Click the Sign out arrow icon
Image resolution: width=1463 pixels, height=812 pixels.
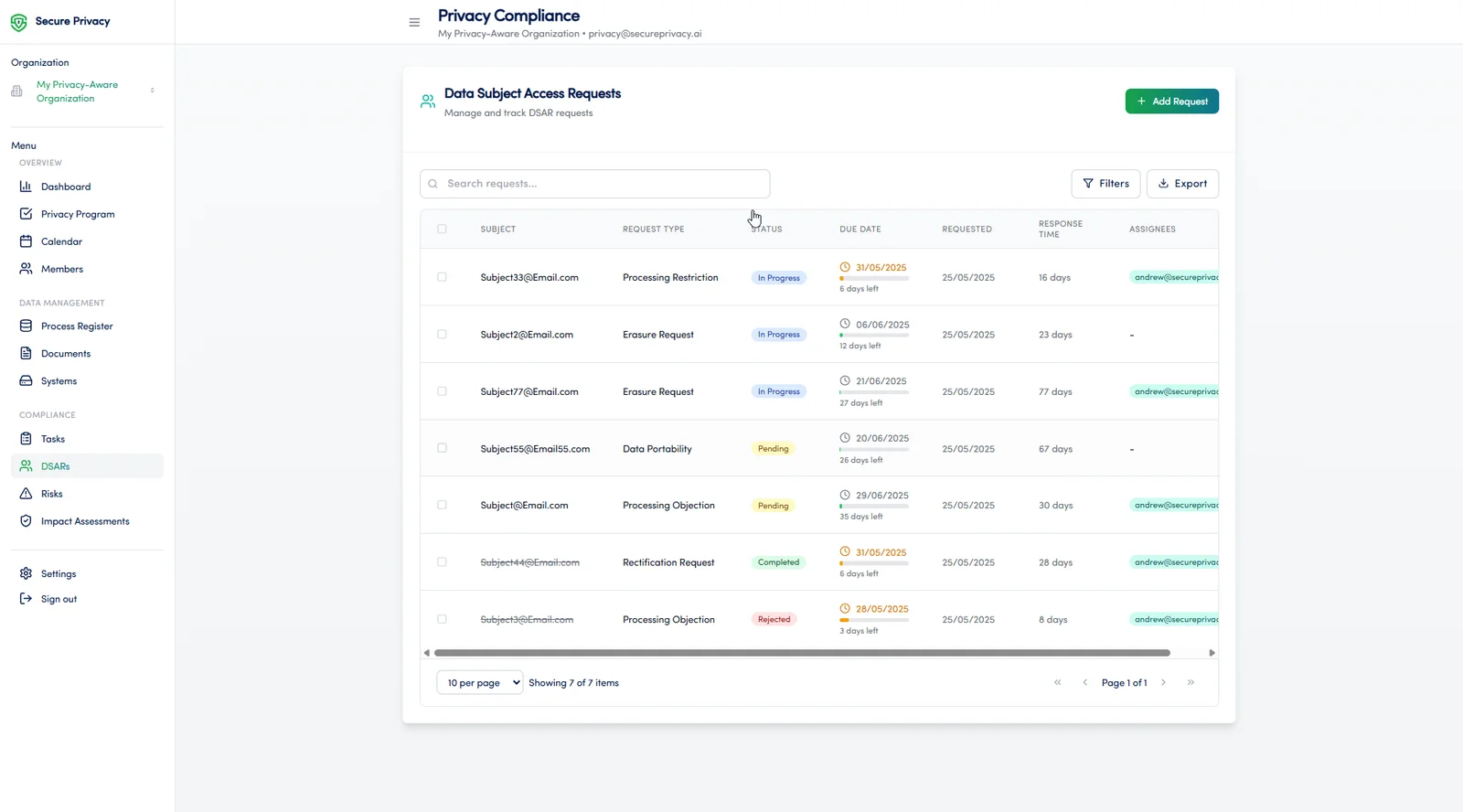pos(26,599)
